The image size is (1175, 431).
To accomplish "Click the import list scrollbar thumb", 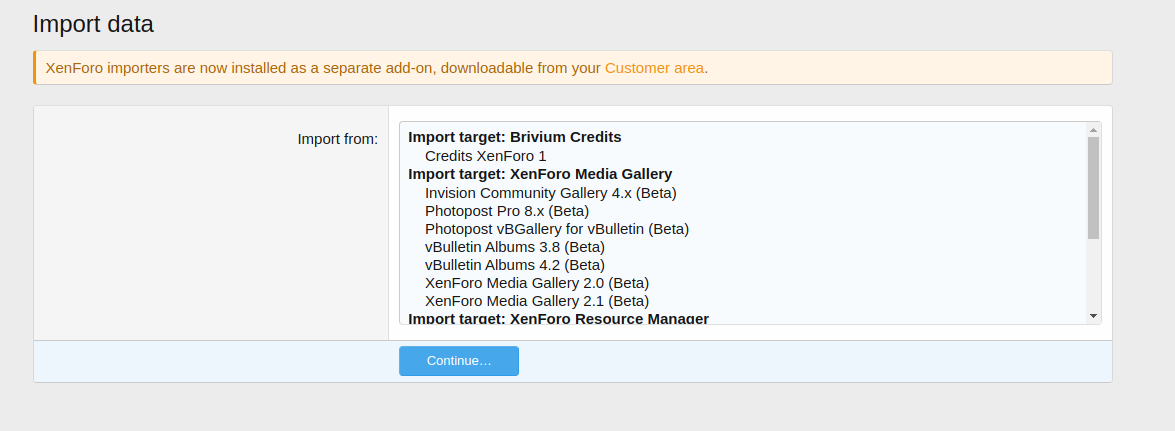I will pos(1093,188).
